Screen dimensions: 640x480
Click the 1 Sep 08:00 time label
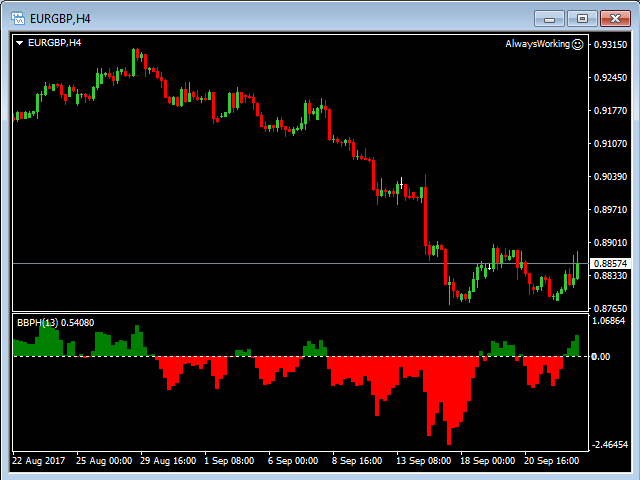(x=230, y=461)
